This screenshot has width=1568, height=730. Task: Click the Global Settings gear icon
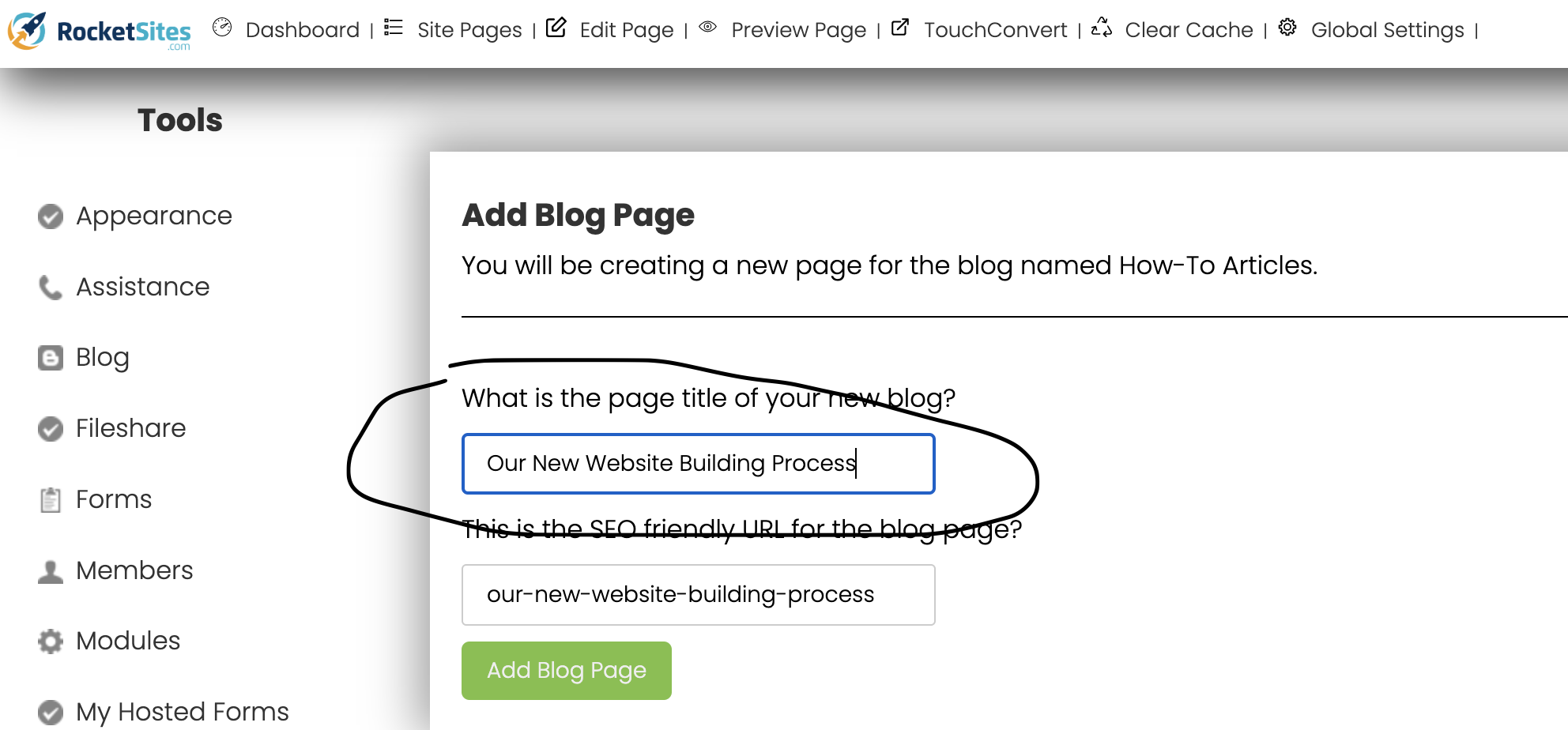(x=1287, y=28)
